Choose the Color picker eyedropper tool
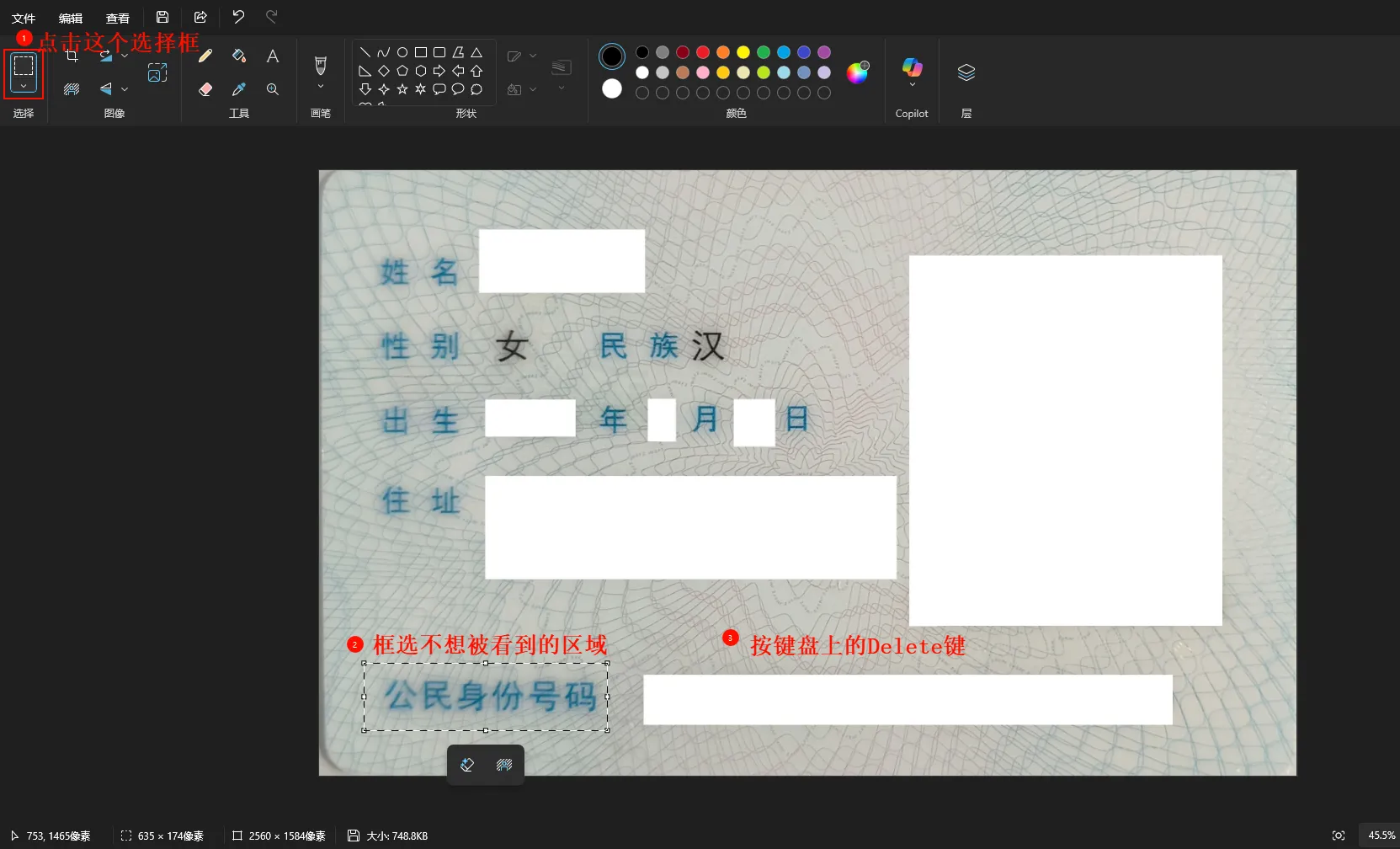 pyautogui.click(x=239, y=89)
